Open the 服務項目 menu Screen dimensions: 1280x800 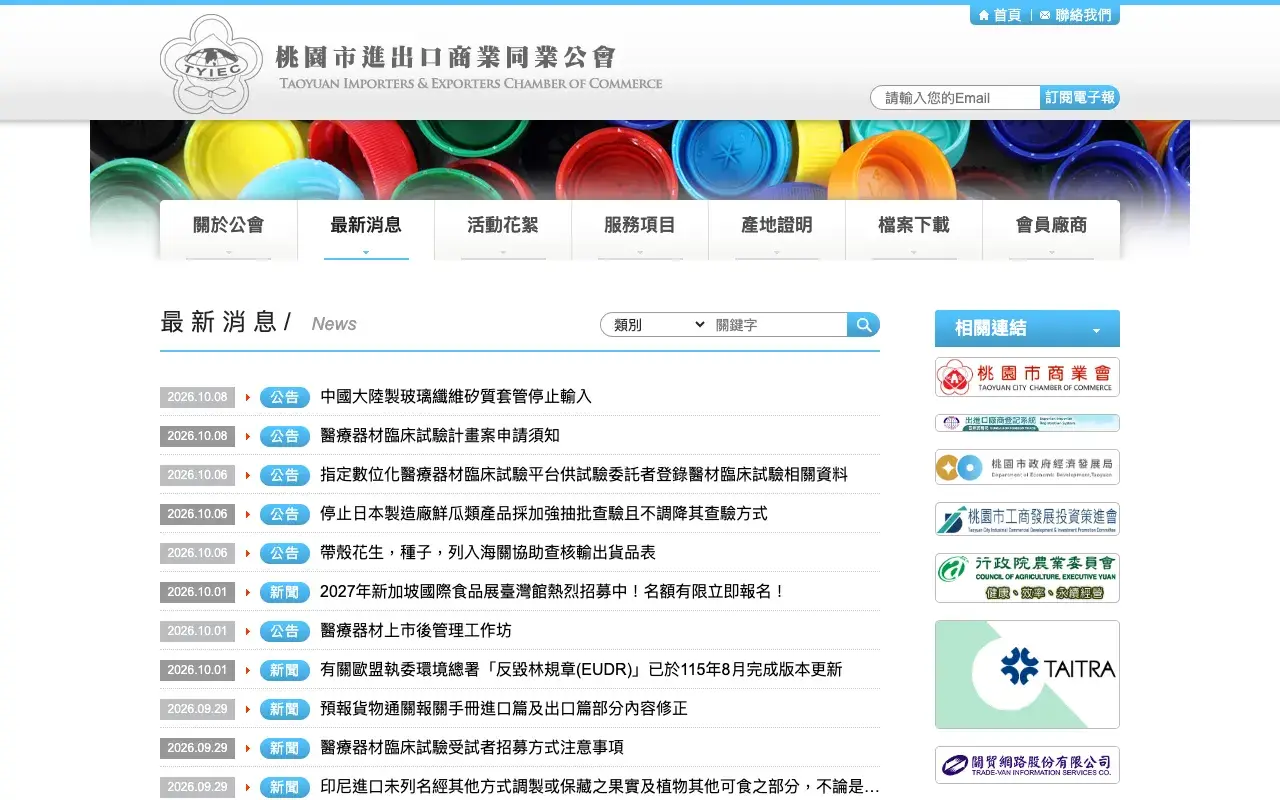click(x=640, y=230)
